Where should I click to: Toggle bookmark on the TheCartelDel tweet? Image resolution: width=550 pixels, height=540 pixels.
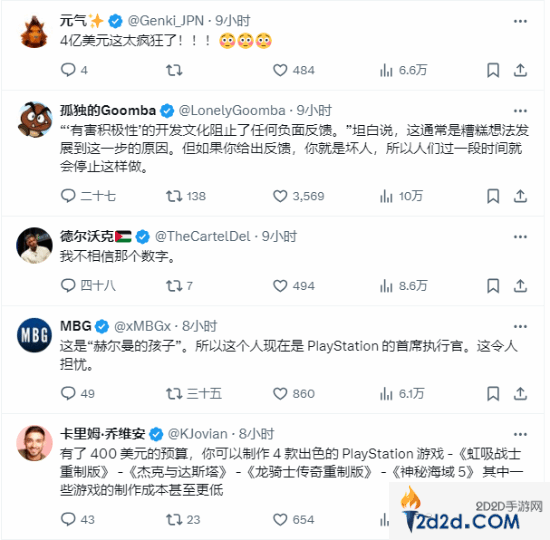[493, 286]
